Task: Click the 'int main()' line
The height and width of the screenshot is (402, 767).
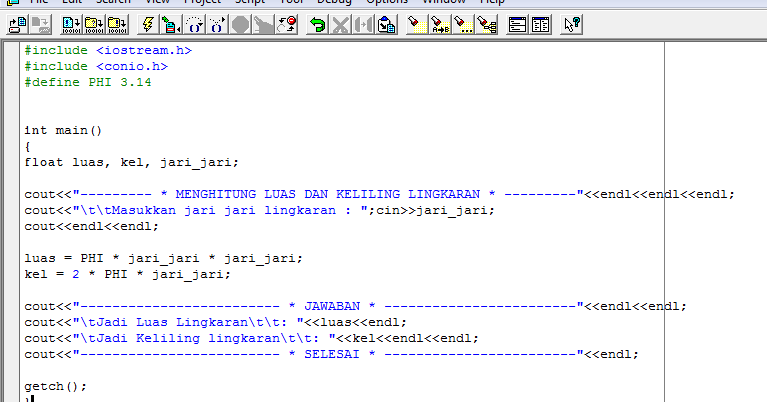Action: 63,131
